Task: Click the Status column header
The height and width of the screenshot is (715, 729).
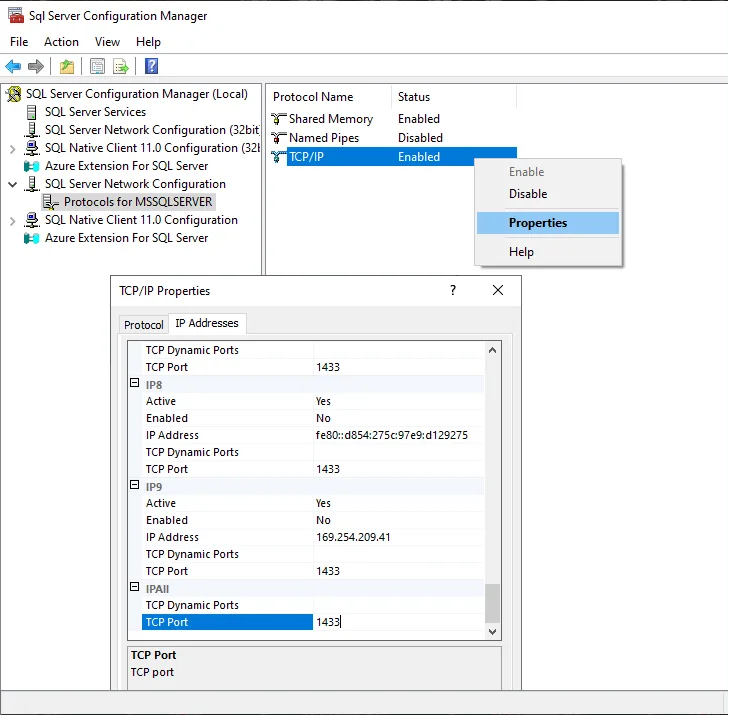Action: [454, 97]
